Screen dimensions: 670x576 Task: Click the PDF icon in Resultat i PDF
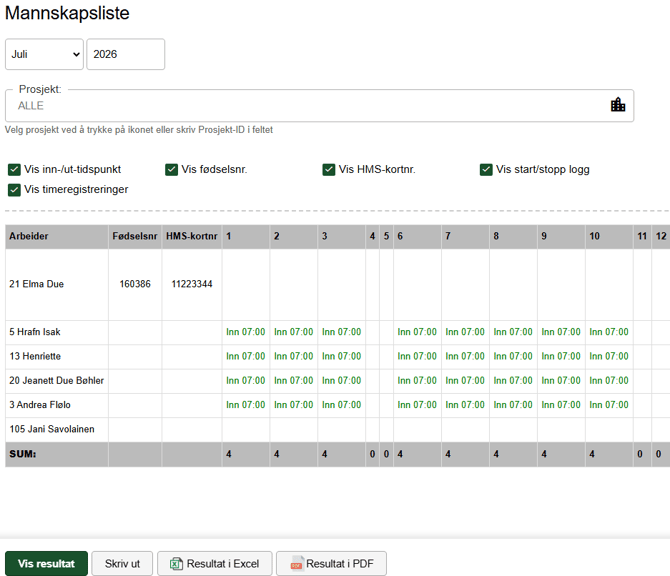pos(297,564)
